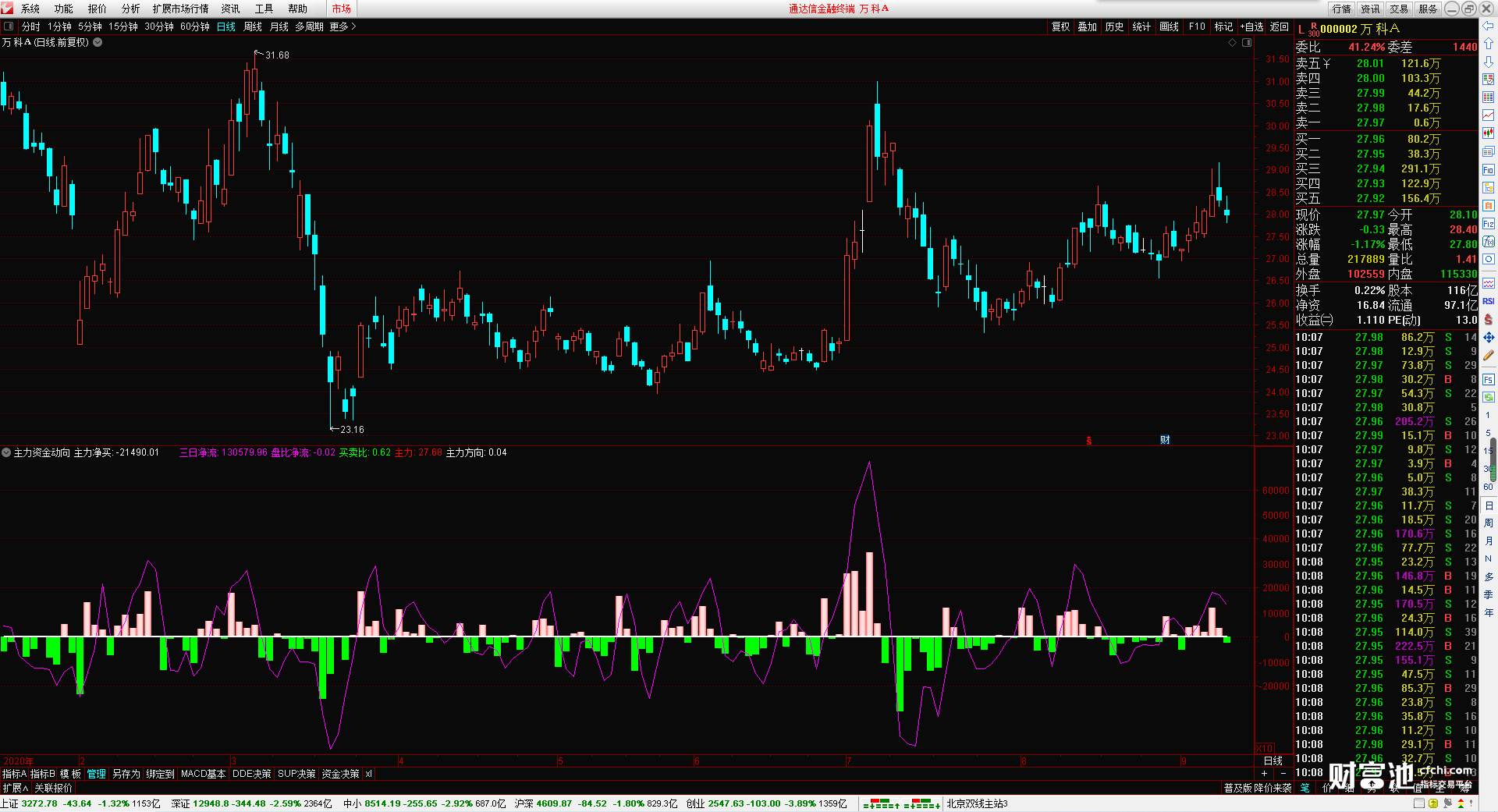The width and height of the screenshot is (1498, 812).
Task: Switch chart to 60分钟 period
Action: (195, 27)
